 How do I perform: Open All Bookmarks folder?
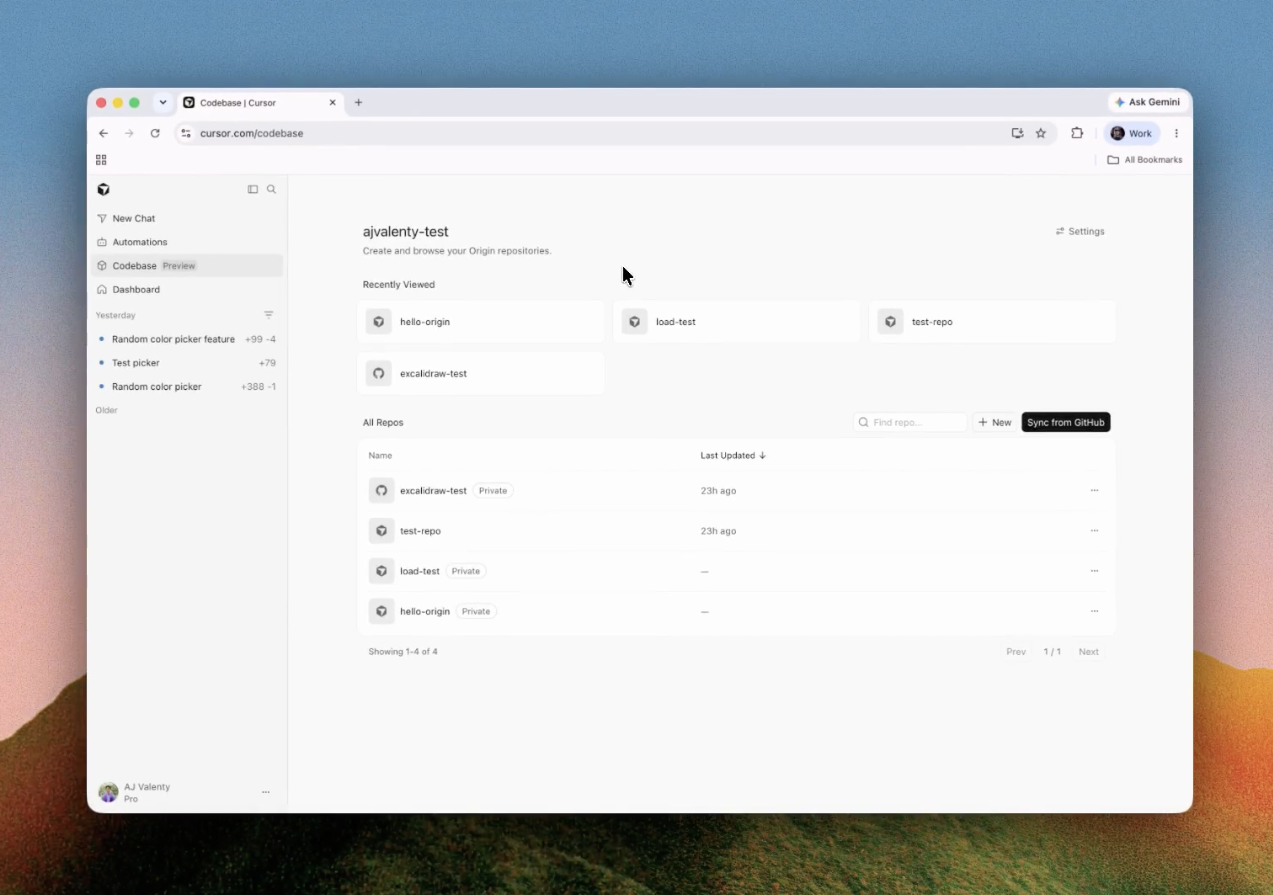[x=1145, y=160]
